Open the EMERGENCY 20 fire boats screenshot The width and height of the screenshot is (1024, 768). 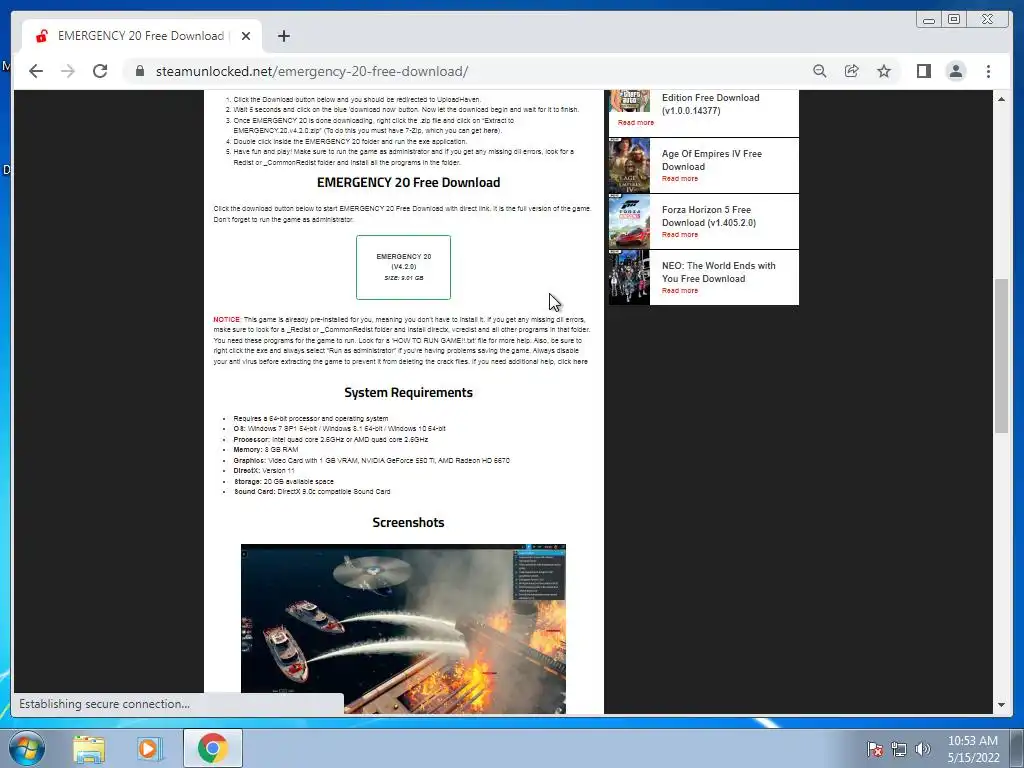pos(403,629)
